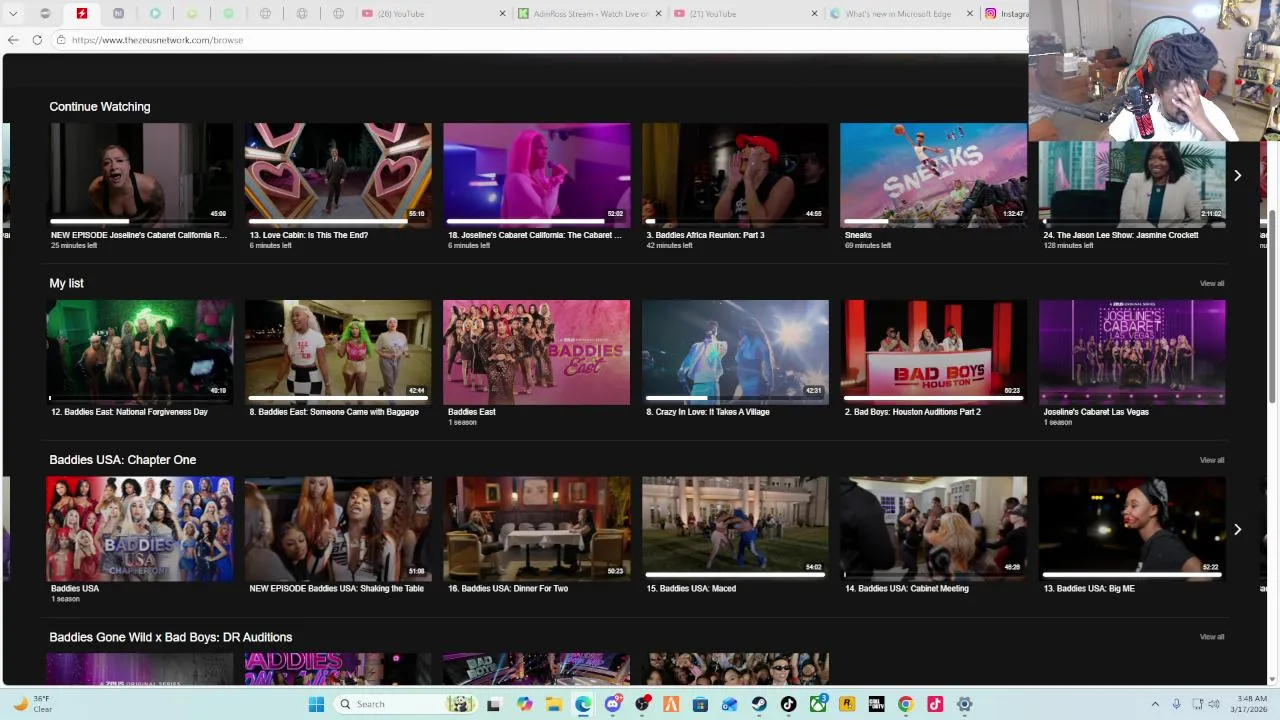Open Microsoft Store from the taskbar
This screenshot has height=720, width=1280.
click(700, 704)
